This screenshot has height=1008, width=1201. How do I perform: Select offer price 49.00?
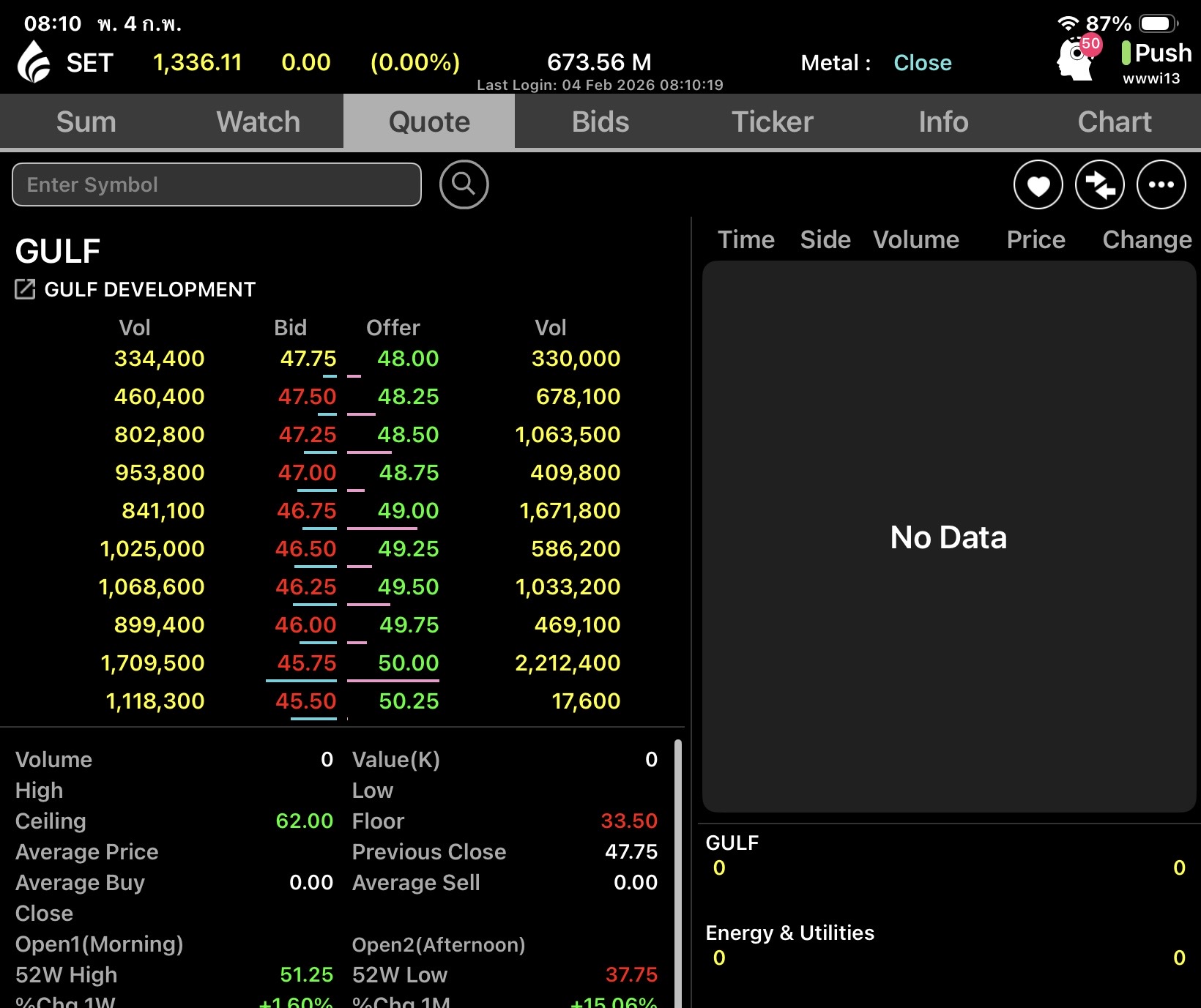click(408, 510)
